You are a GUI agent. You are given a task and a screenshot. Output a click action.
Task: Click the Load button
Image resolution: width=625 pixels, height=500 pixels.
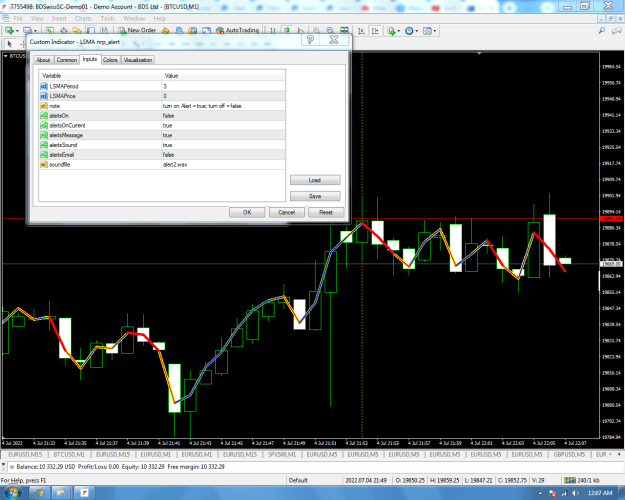tap(315, 180)
